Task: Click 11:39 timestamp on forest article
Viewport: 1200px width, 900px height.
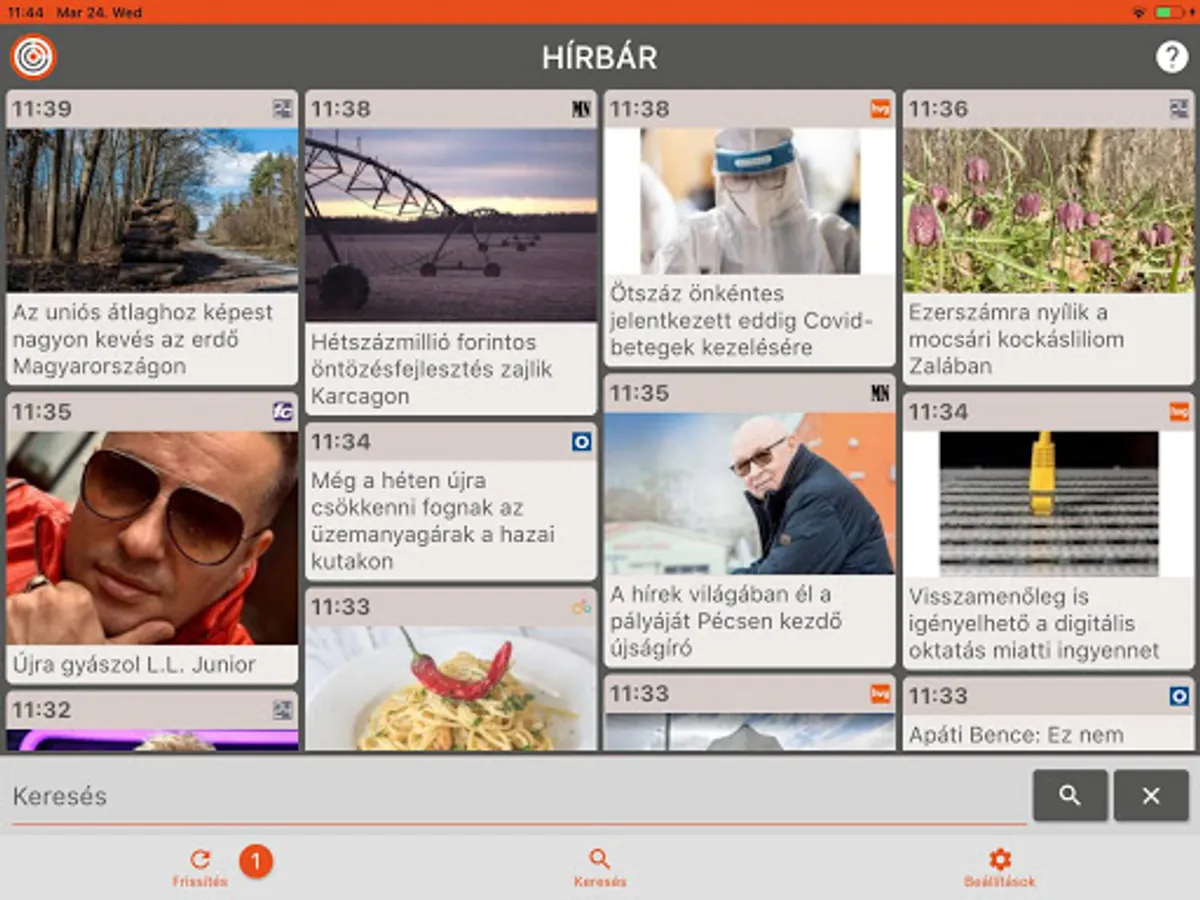Action: pyautogui.click(x=42, y=109)
